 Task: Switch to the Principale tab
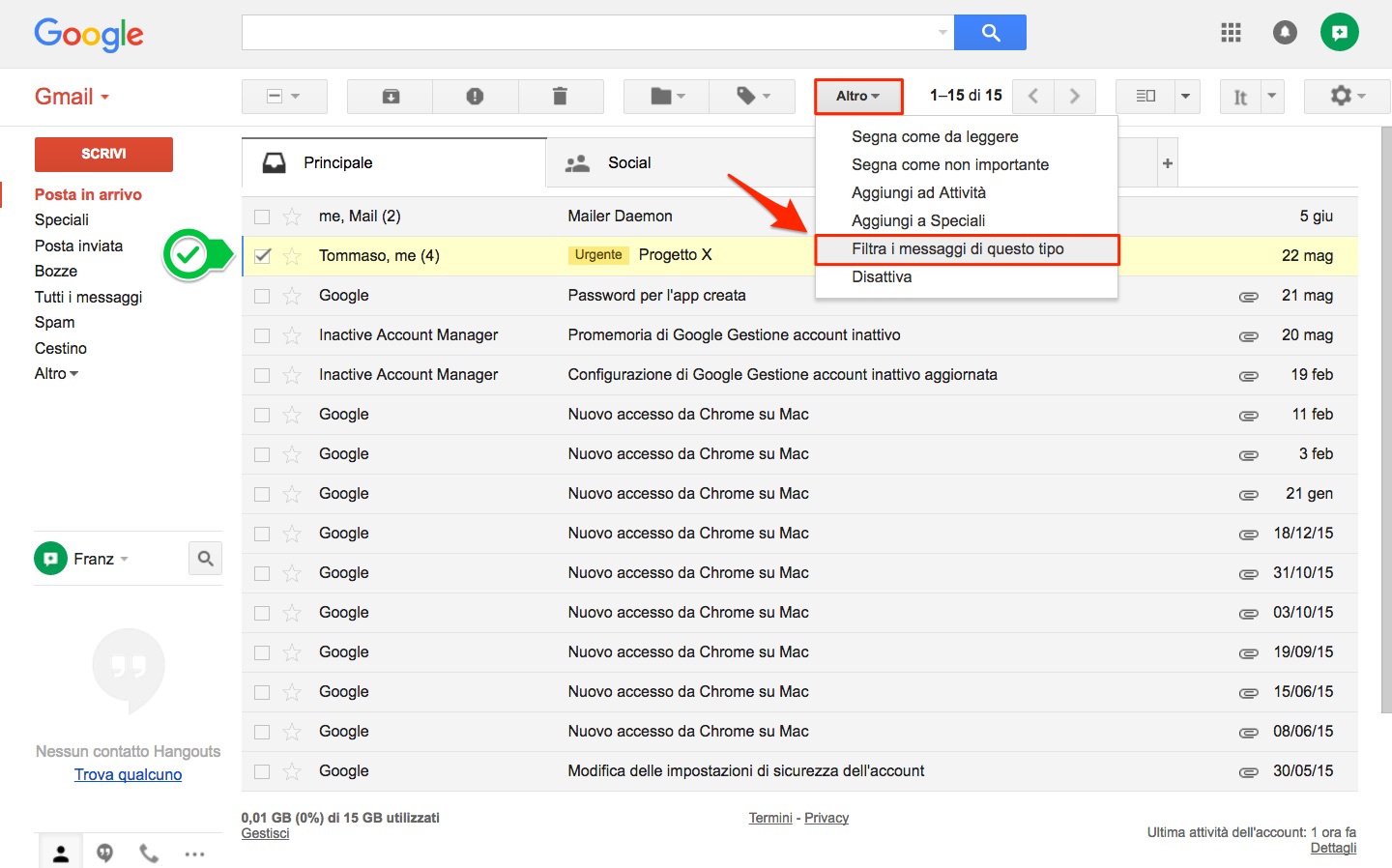click(394, 163)
